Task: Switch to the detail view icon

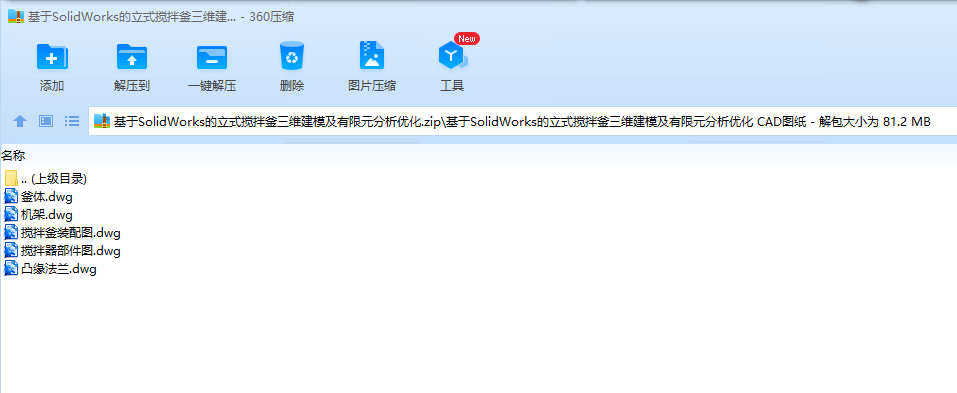Action: click(x=46, y=121)
